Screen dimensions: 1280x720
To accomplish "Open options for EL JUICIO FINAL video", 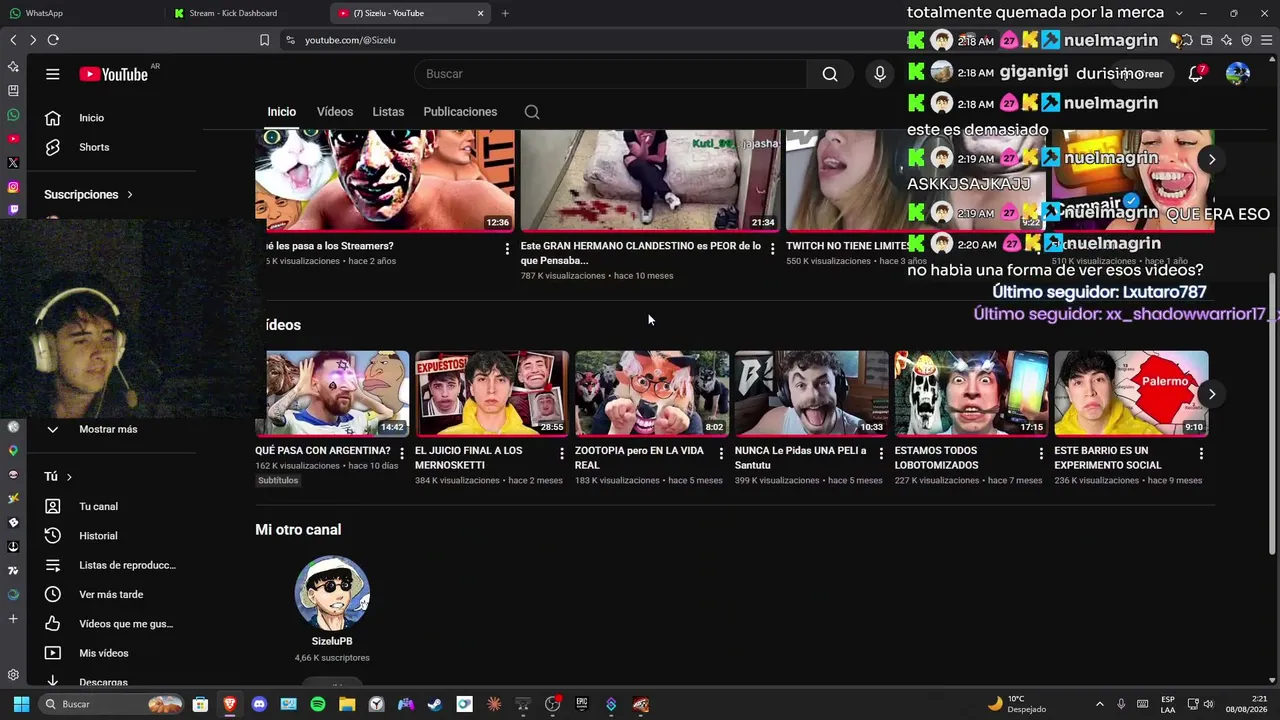I will point(561,453).
